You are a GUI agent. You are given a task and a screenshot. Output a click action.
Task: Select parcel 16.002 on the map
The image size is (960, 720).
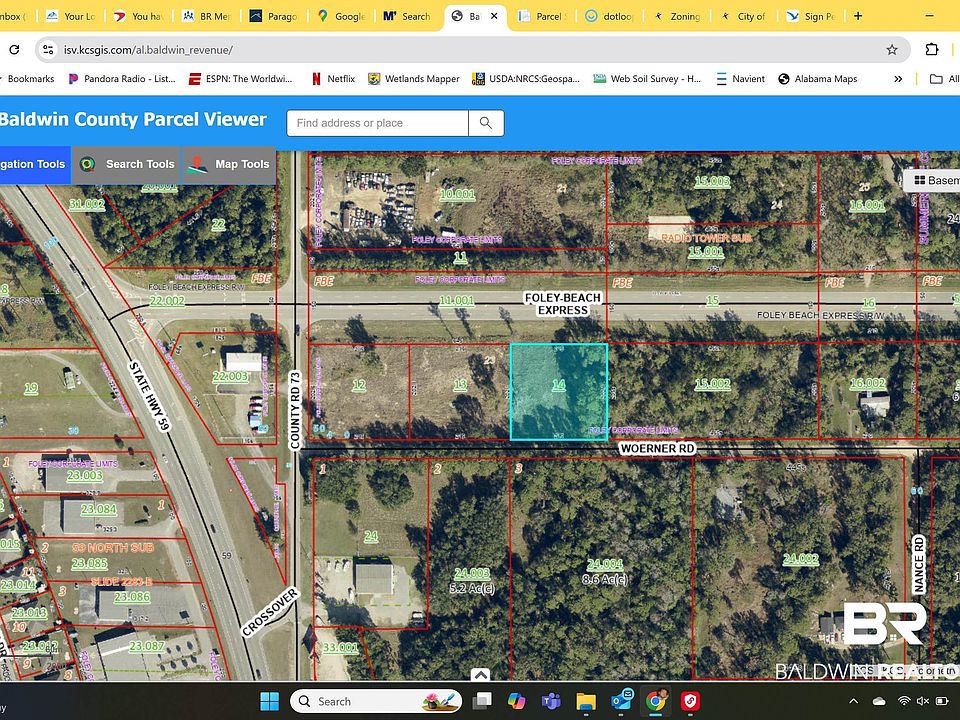click(868, 383)
